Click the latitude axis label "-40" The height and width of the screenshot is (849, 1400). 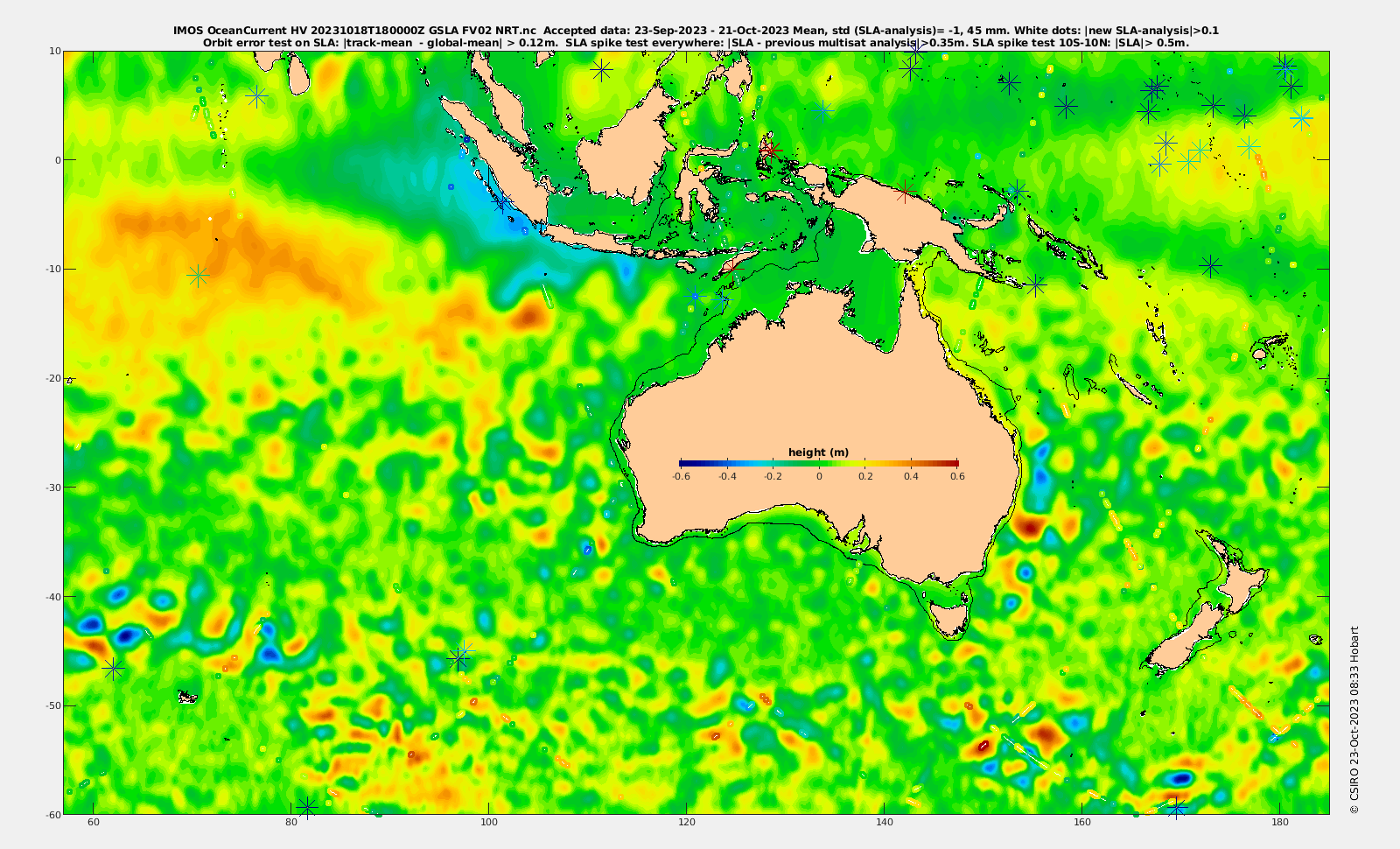(x=52, y=597)
